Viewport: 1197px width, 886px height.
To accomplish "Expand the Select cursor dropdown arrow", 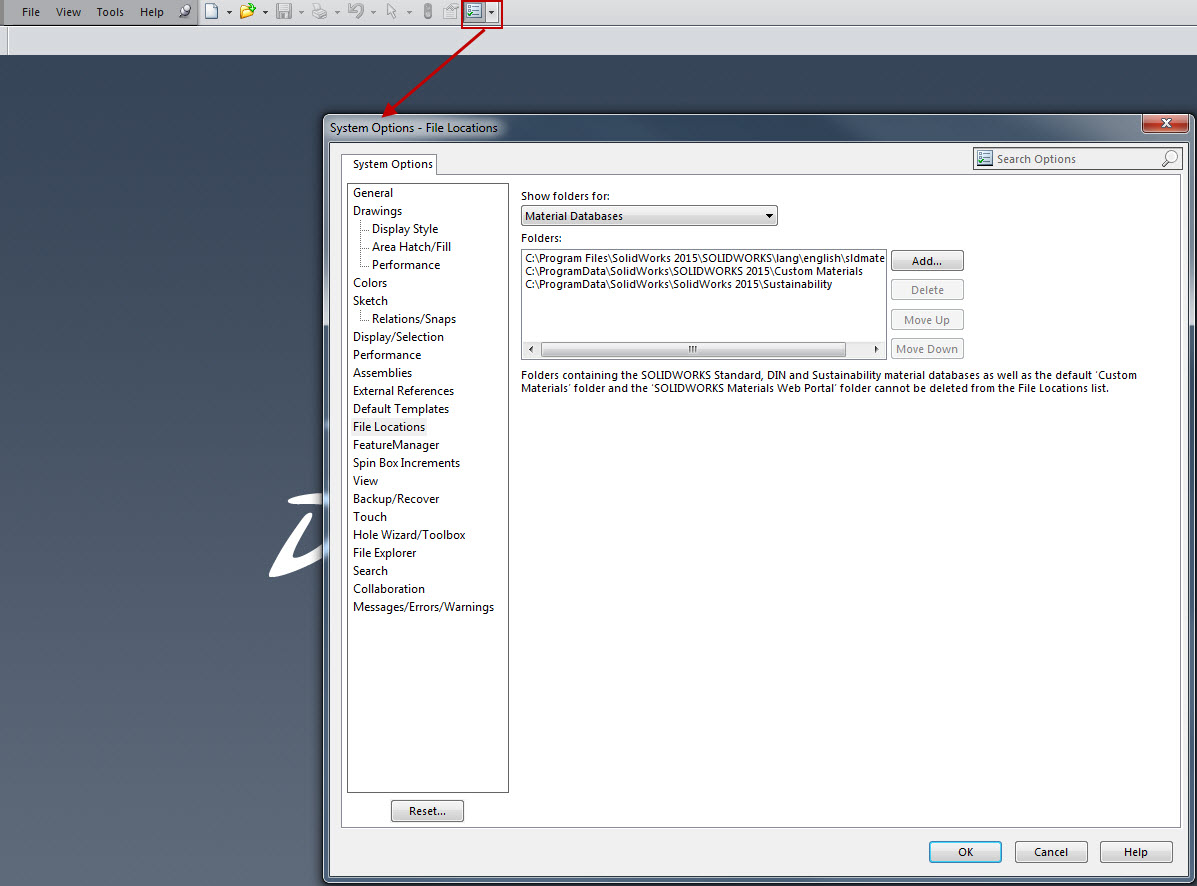I will click(408, 12).
